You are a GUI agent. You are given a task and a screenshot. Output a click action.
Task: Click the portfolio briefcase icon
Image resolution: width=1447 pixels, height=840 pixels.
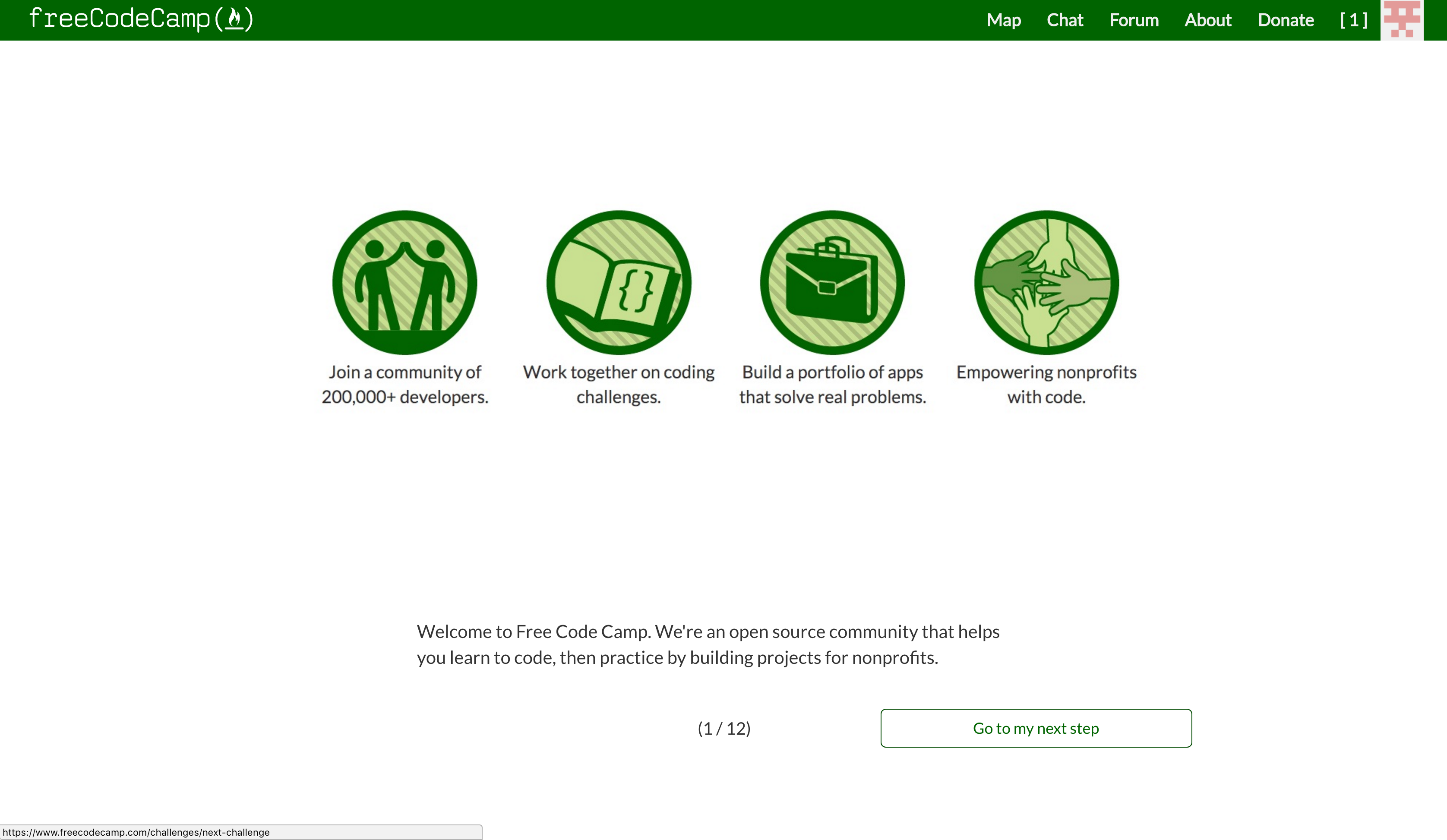pyautogui.click(x=832, y=282)
